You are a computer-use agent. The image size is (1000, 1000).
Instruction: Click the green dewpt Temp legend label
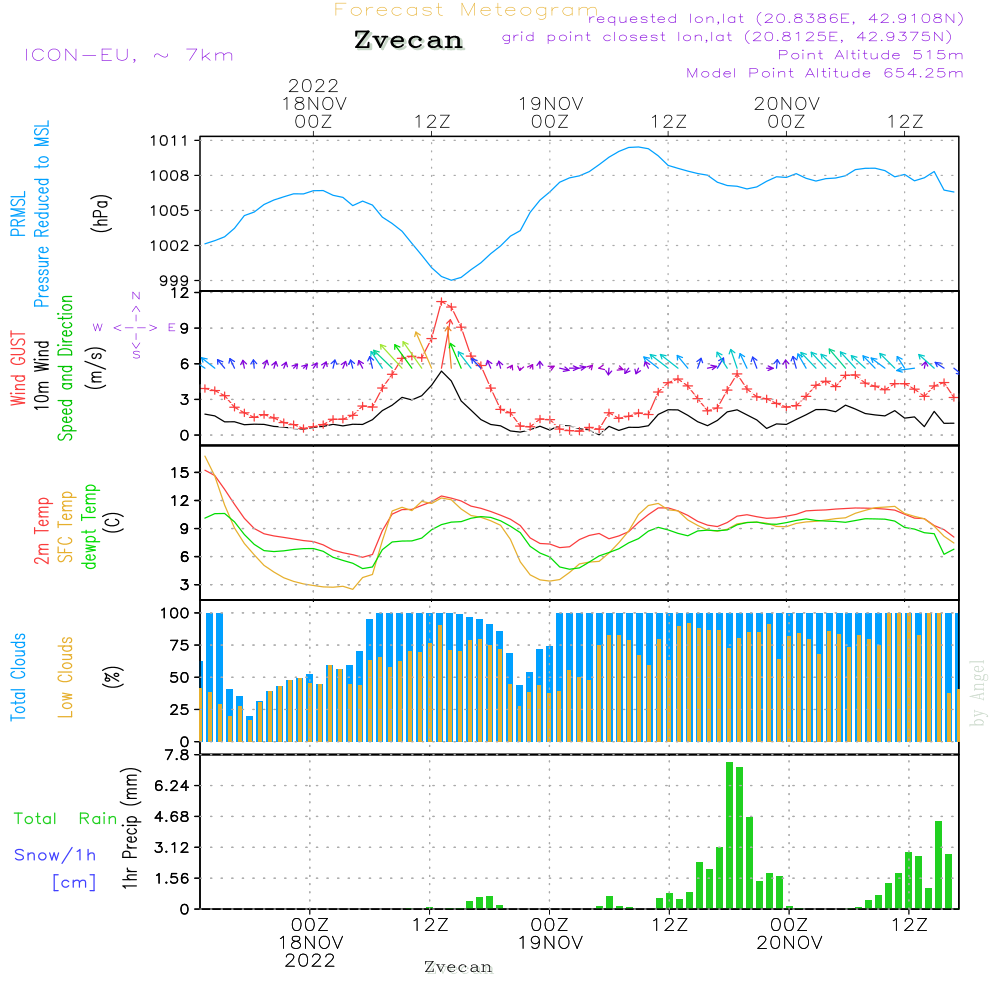pyautogui.click(x=90, y=528)
